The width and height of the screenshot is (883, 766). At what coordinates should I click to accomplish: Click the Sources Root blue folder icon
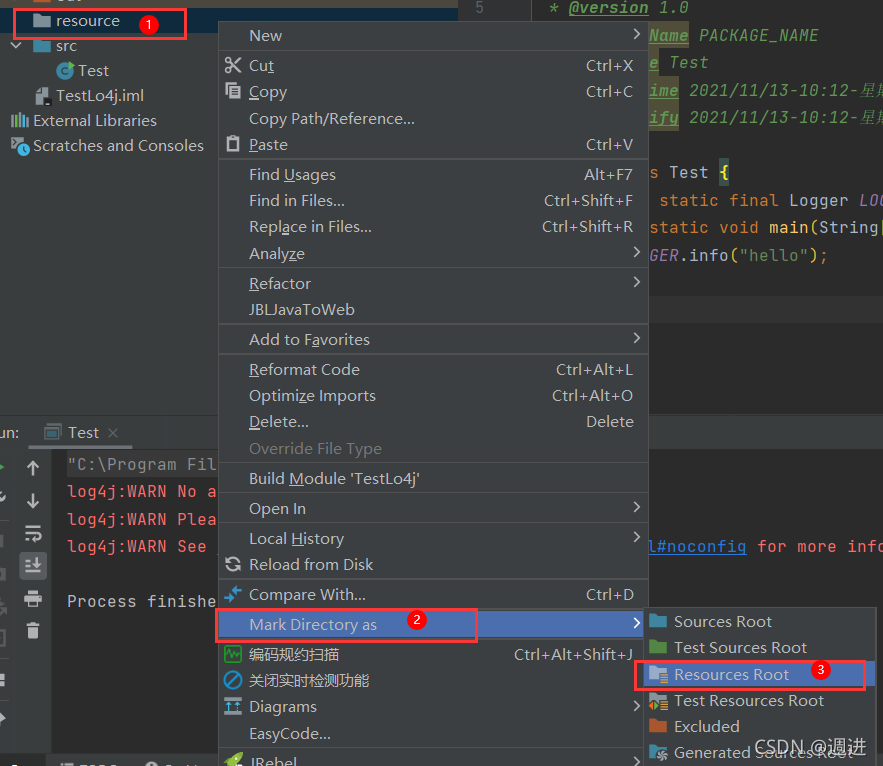click(658, 621)
